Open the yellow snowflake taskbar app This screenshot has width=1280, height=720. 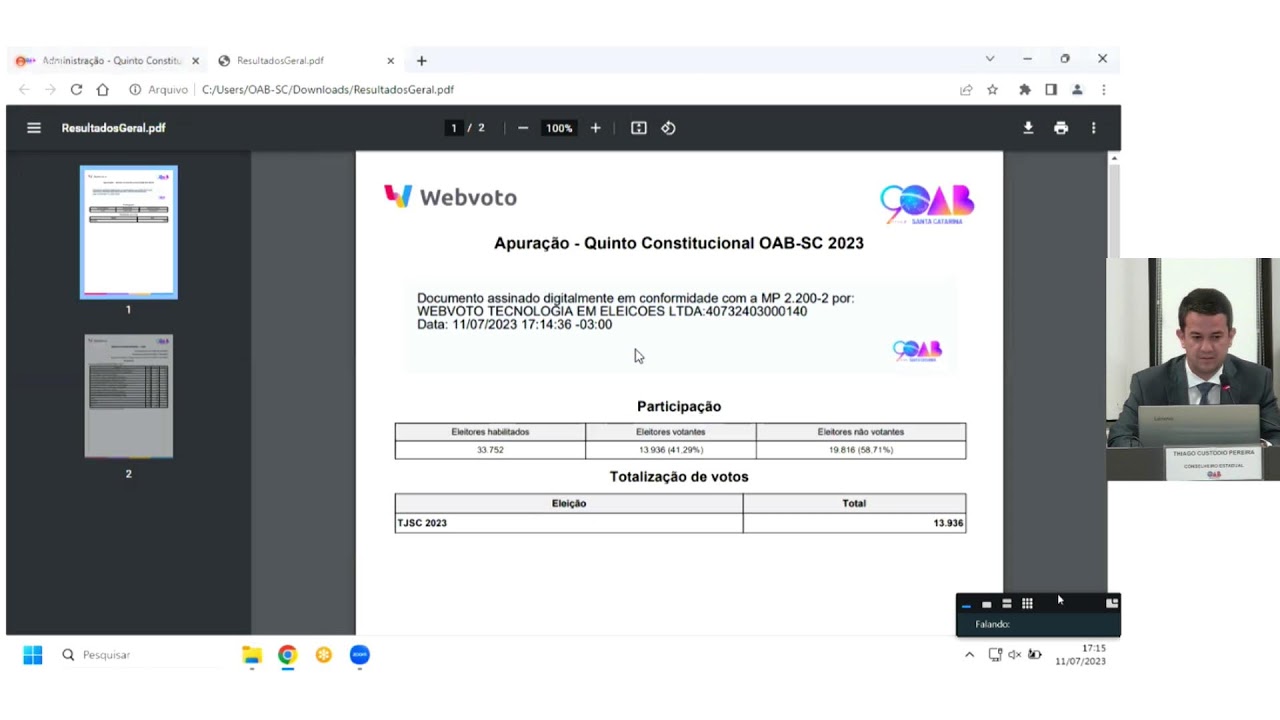[x=323, y=655]
